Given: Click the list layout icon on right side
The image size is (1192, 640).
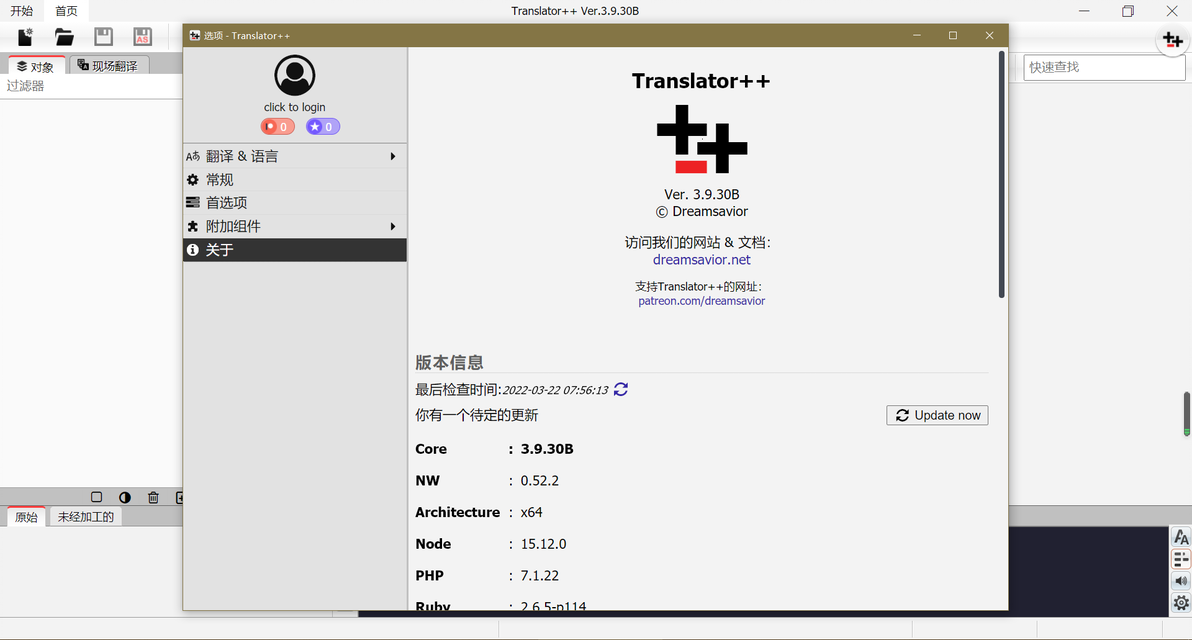Looking at the screenshot, I should click(x=1181, y=559).
